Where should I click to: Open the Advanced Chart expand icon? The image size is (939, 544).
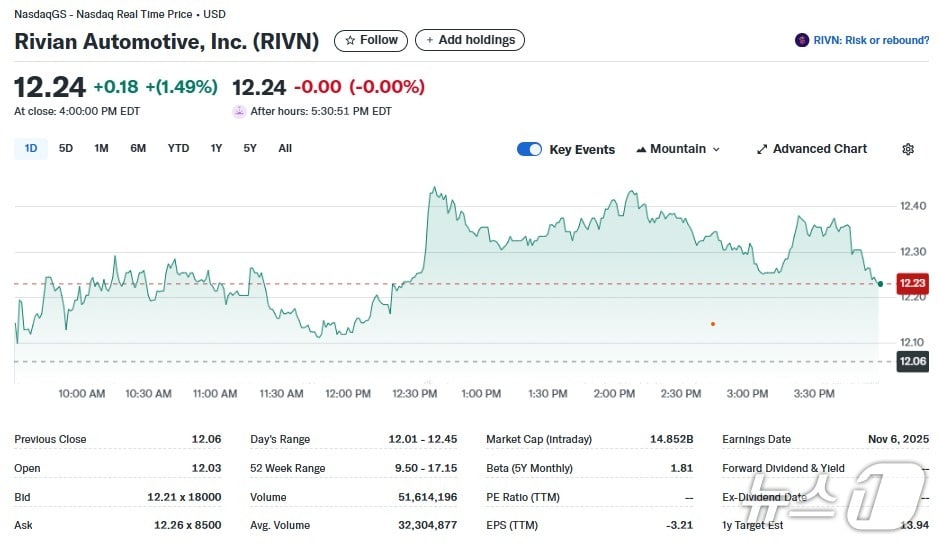click(762, 149)
